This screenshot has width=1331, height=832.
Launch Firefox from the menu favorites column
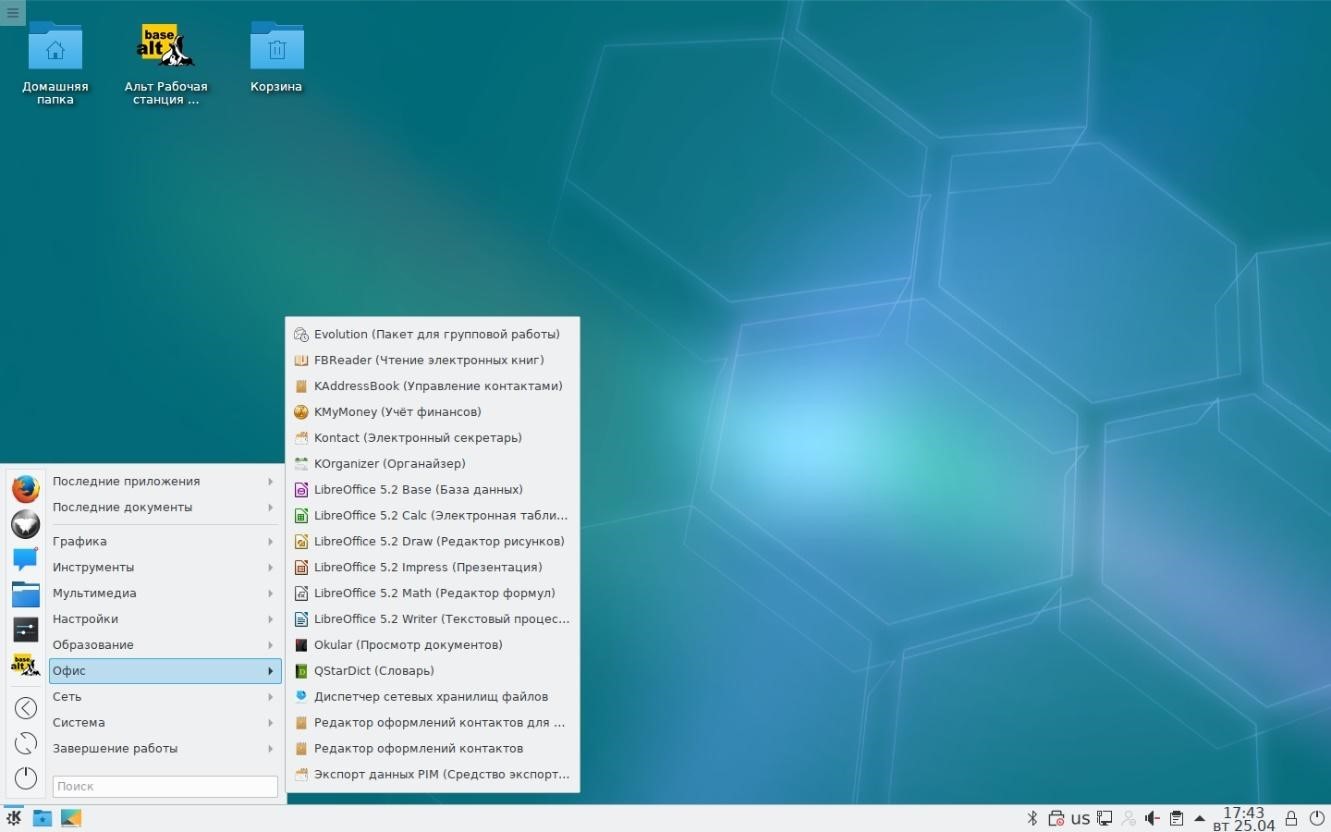tap(25, 489)
